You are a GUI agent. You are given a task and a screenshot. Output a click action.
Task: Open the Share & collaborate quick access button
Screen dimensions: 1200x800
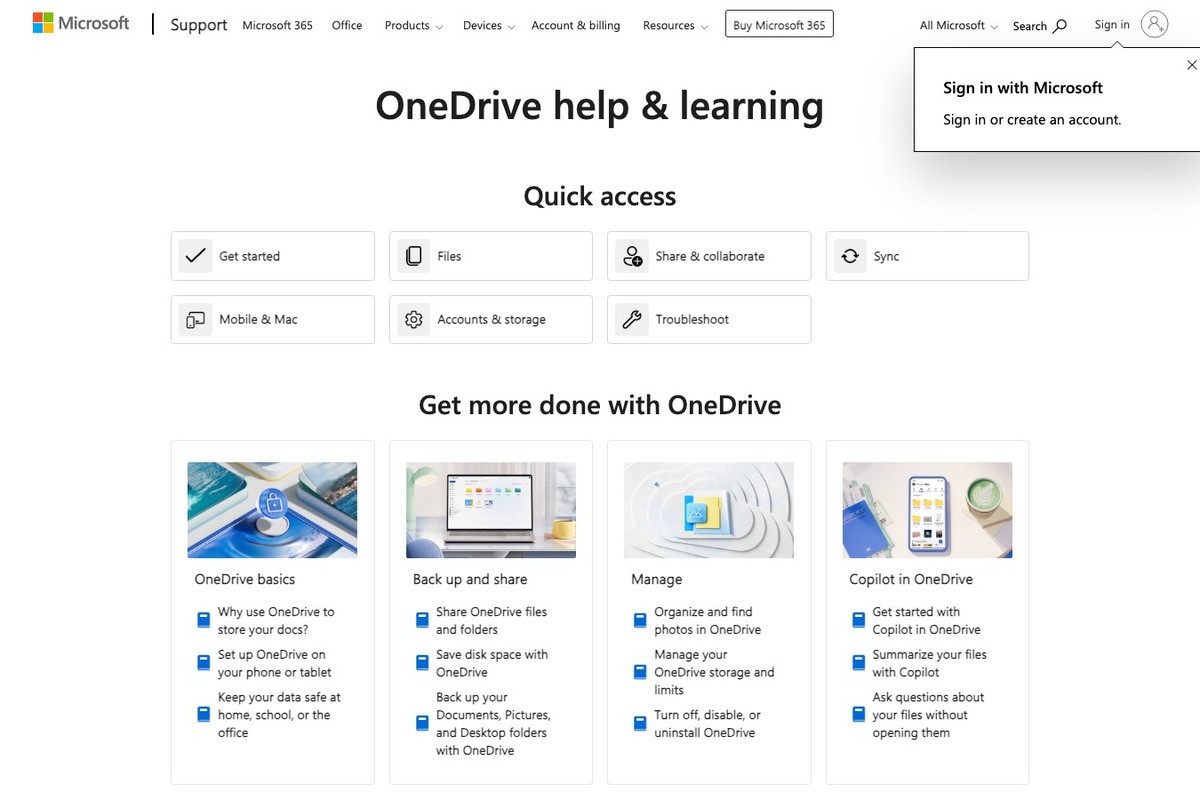(709, 256)
